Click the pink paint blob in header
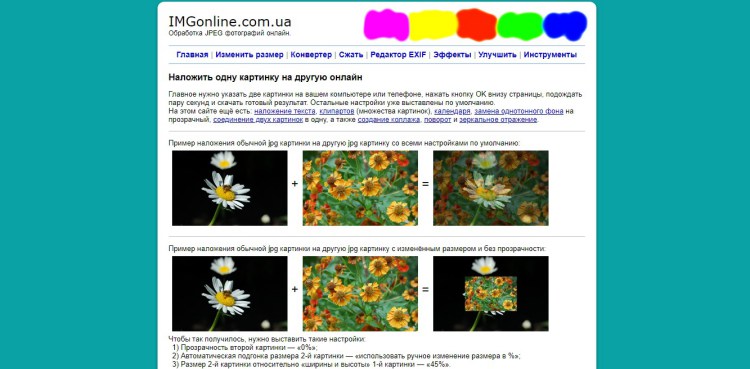 386,25
